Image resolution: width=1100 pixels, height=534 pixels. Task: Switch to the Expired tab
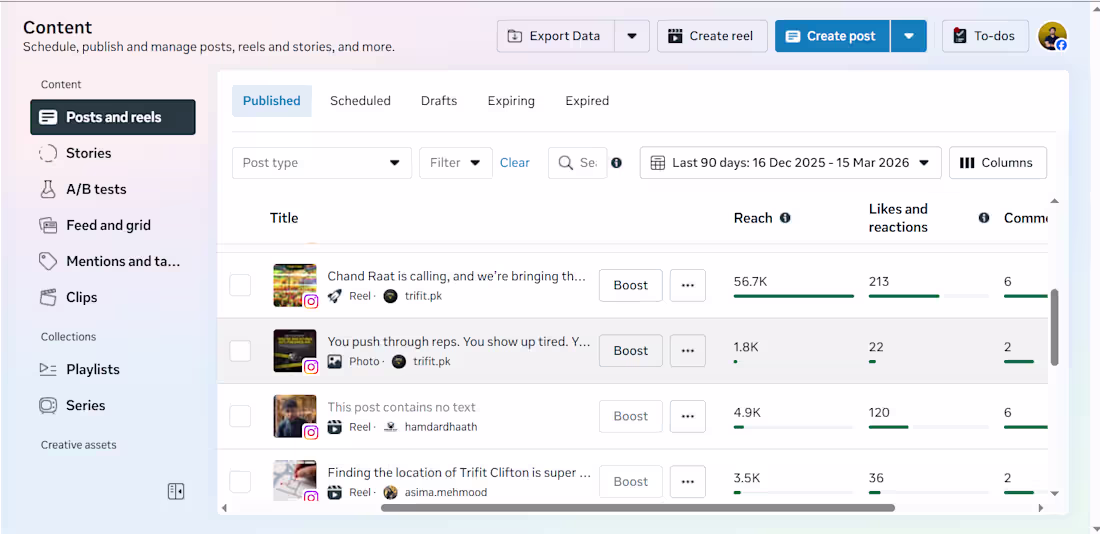pyautogui.click(x=587, y=101)
